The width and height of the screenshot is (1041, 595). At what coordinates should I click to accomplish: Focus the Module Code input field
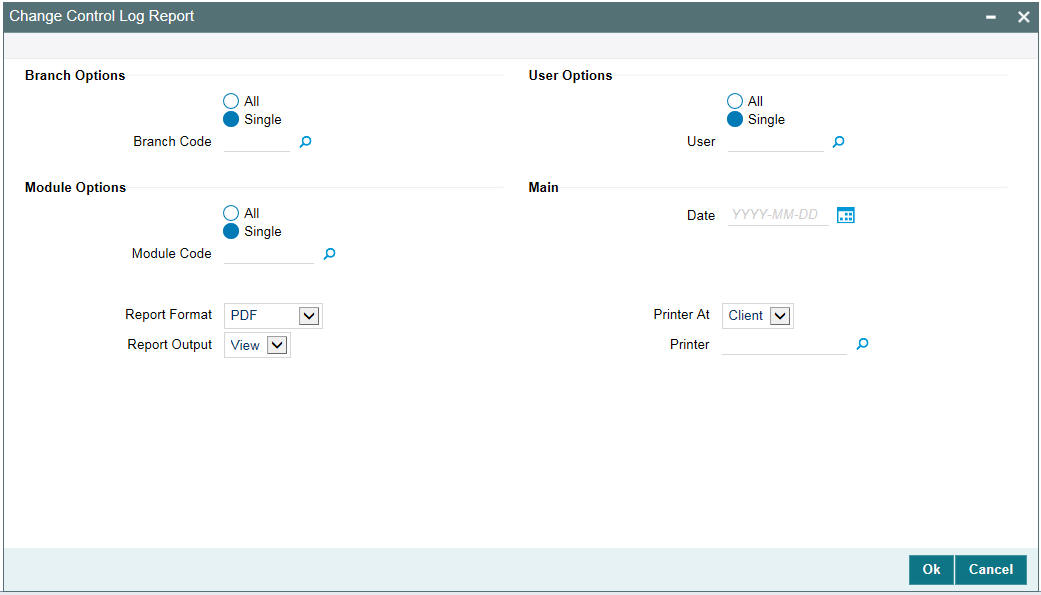(x=269, y=254)
